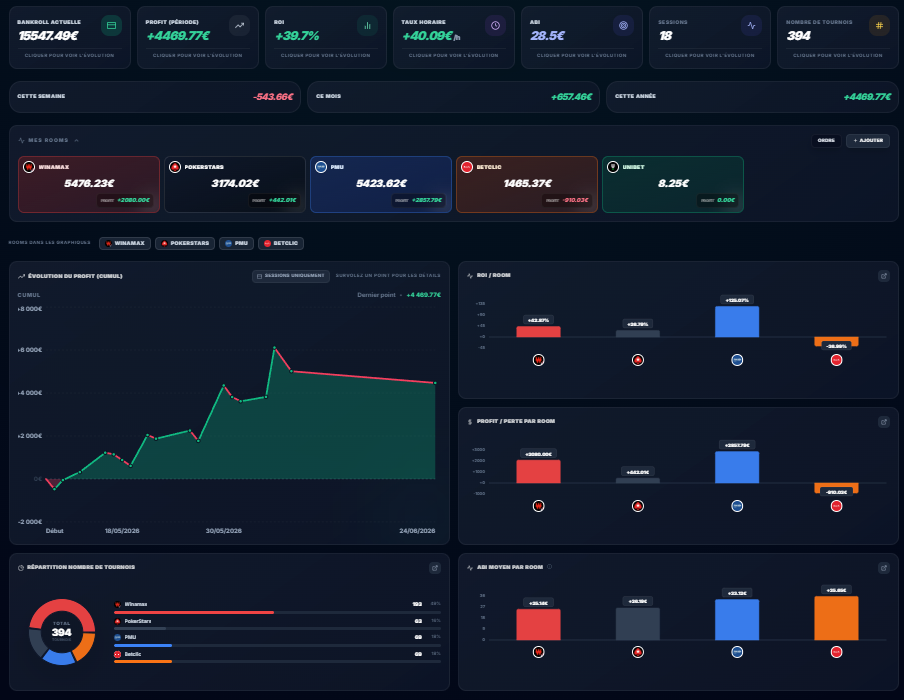Click the Ajouter room button
The height and width of the screenshot is (700, 904).
[868, 141]
